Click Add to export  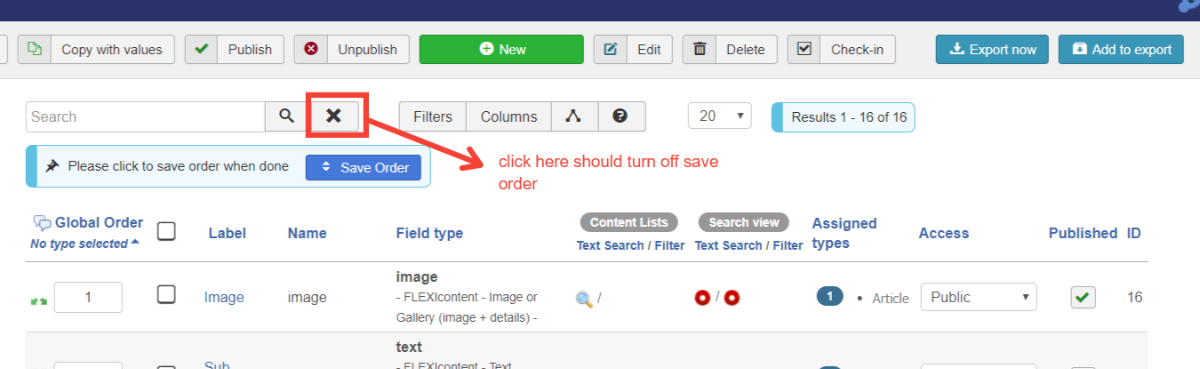pyautogui.click(x=1121, y=49)
